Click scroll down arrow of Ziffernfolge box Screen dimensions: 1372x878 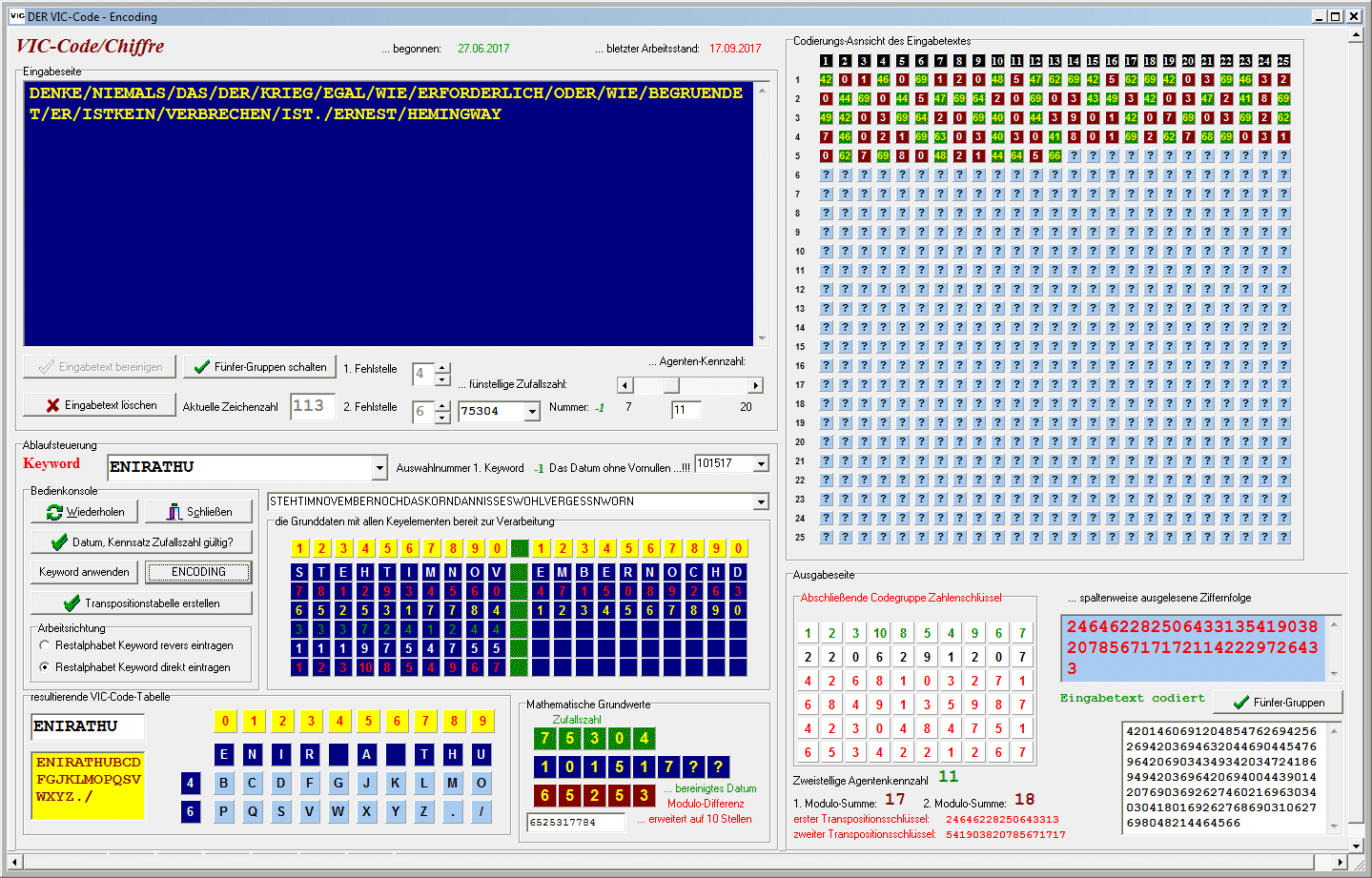1334,674
